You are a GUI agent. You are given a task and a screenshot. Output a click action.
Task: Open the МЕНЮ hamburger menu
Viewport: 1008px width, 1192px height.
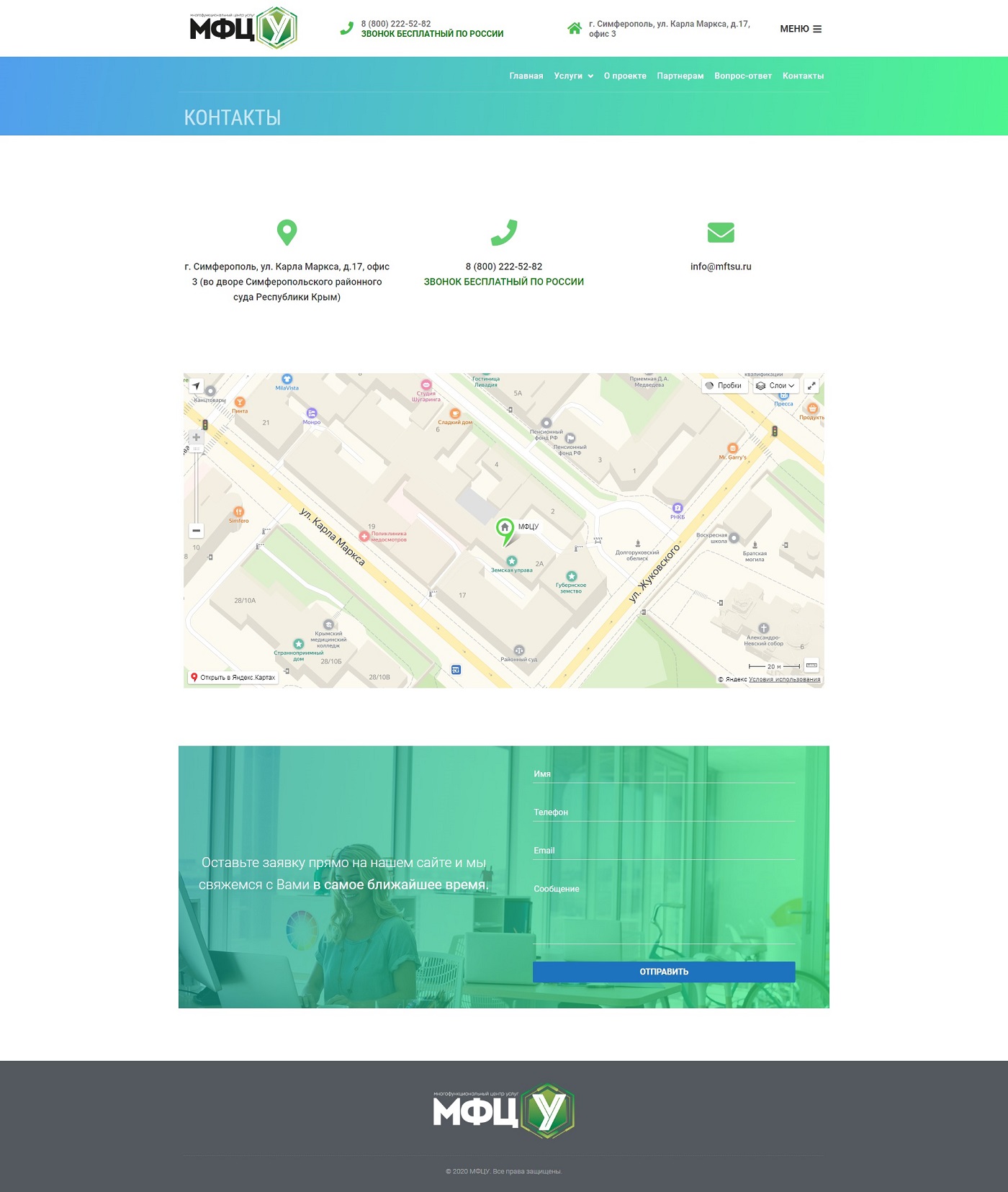click(801, 29)
